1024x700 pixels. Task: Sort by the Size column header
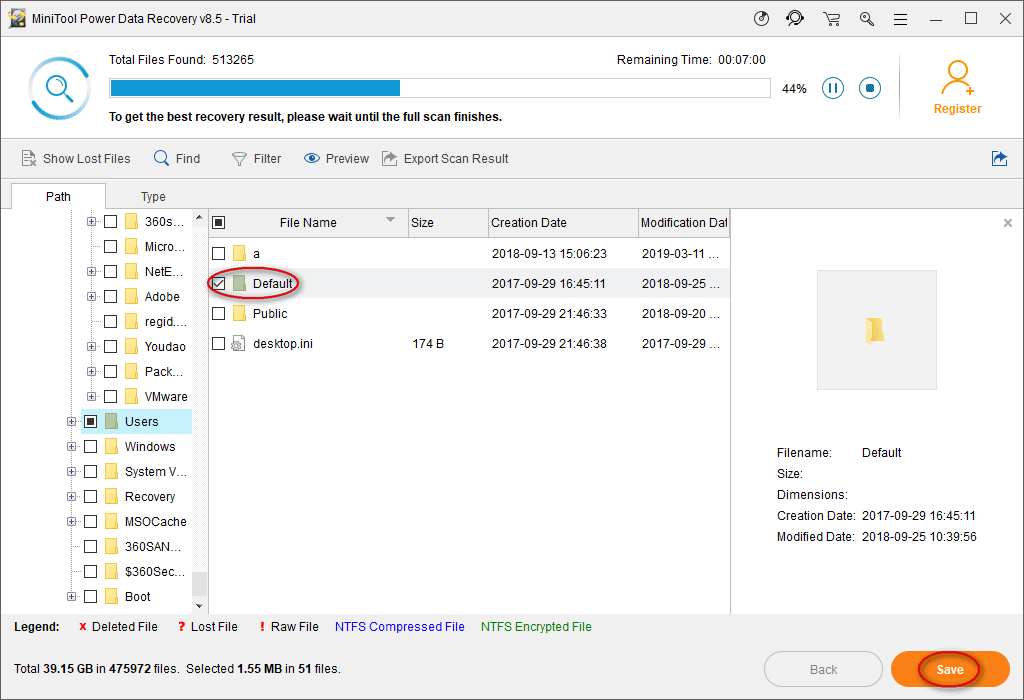(x=448, y=223)
